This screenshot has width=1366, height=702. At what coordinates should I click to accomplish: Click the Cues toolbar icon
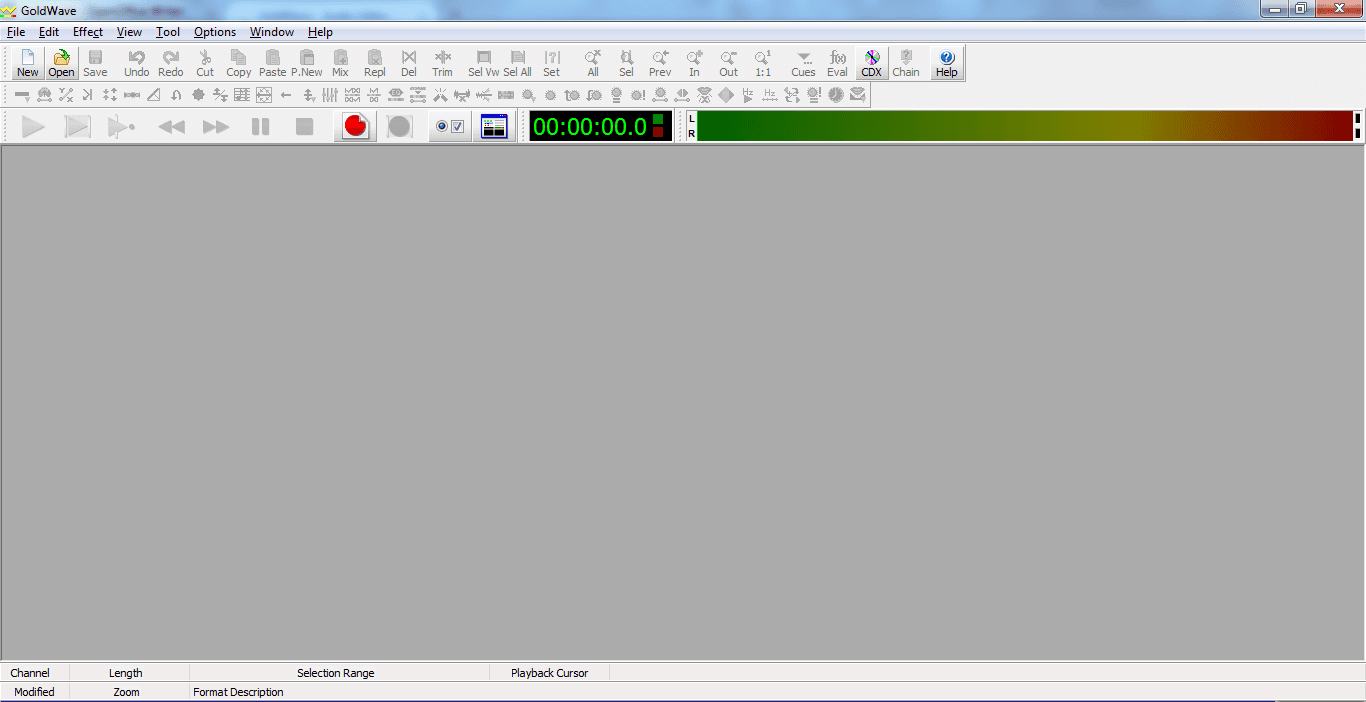point(804,63)
